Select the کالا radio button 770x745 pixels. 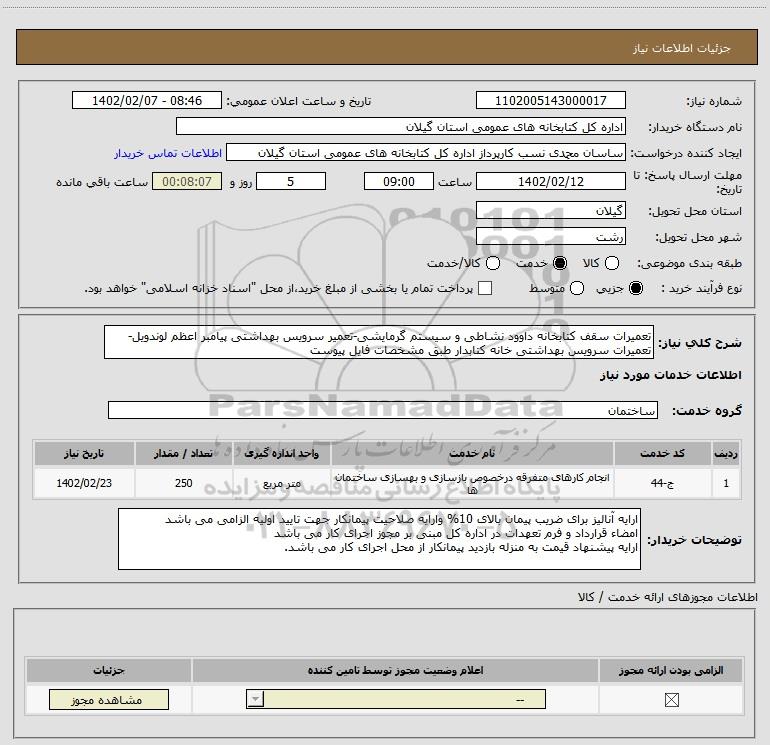(x=611, y=263)
